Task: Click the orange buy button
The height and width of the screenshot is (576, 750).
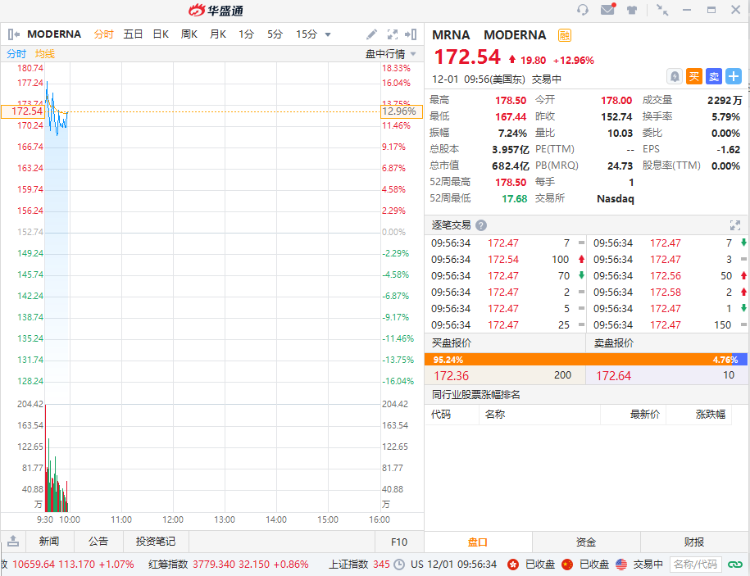Action: coord(694,76)
